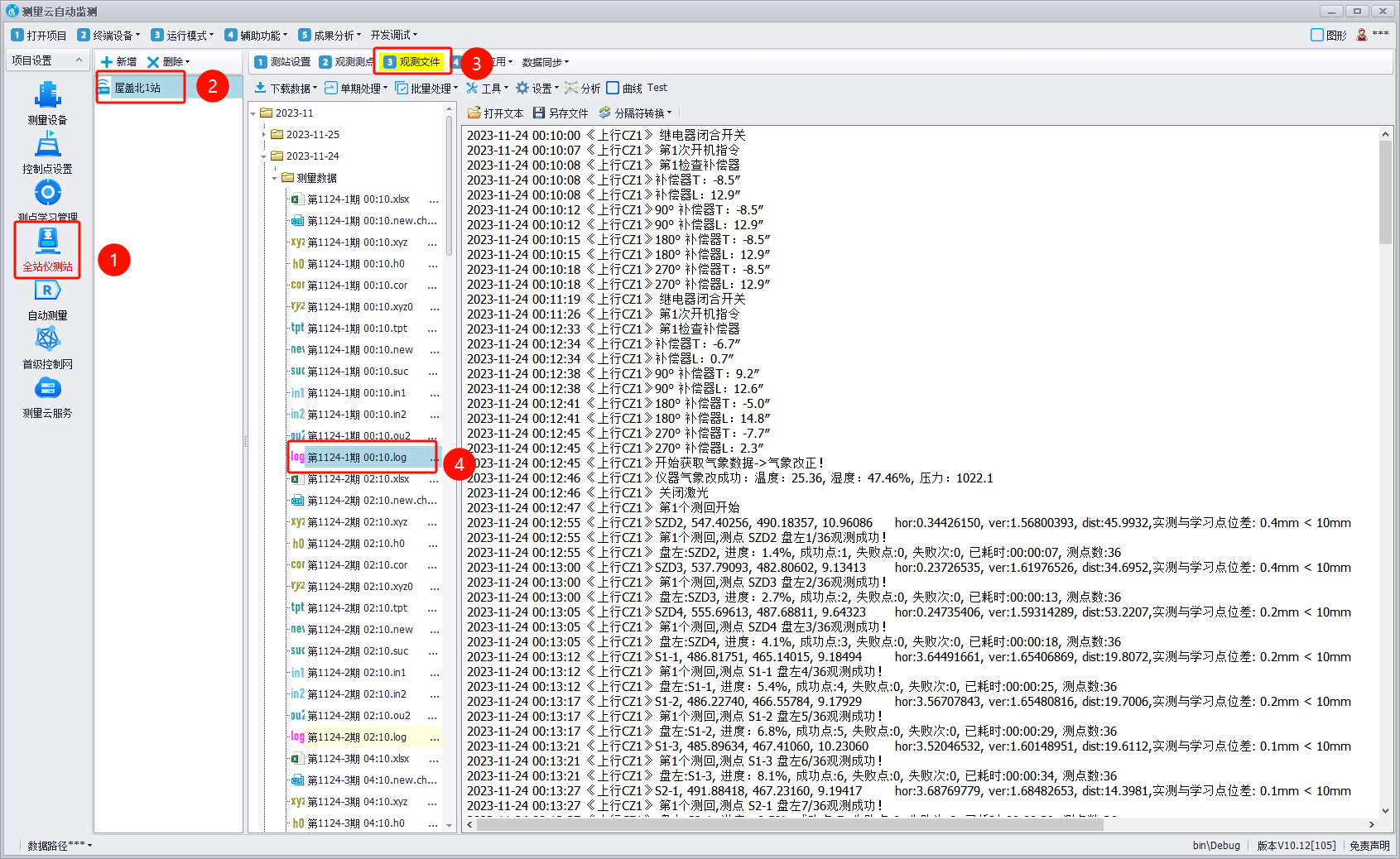
Task: Enable the 图形 checkbox
Action: [1317, 35]
